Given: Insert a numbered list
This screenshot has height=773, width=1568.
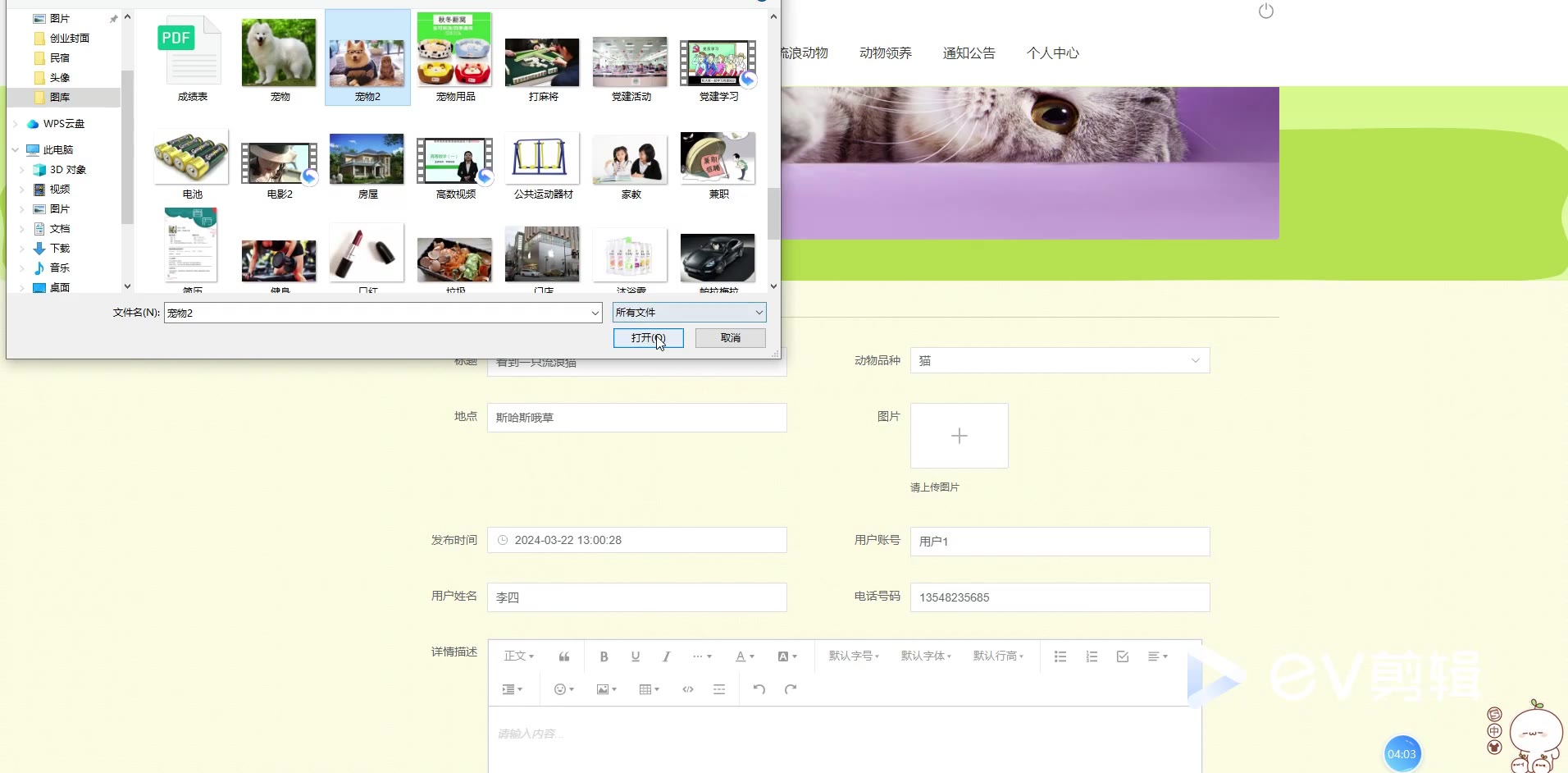Looking at the screenshot, I should (x=1092, y=656).
